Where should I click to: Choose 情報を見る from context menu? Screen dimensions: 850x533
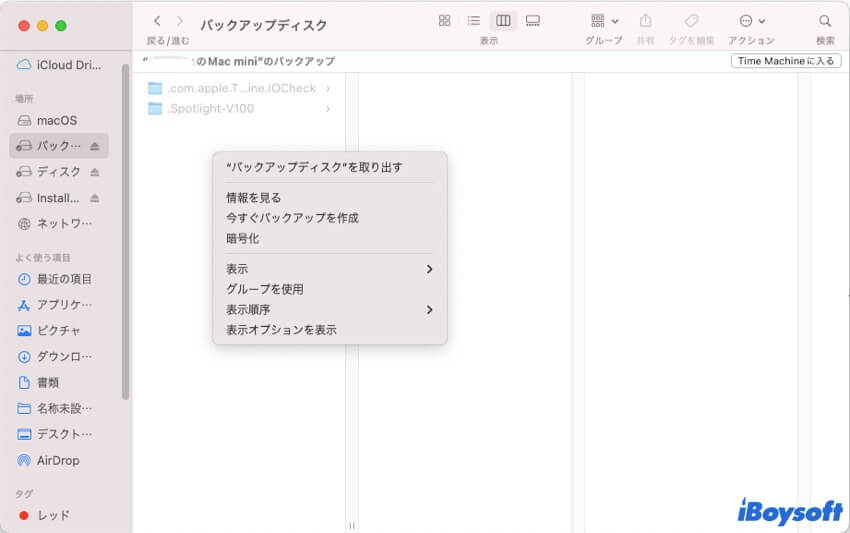point(330,197)
